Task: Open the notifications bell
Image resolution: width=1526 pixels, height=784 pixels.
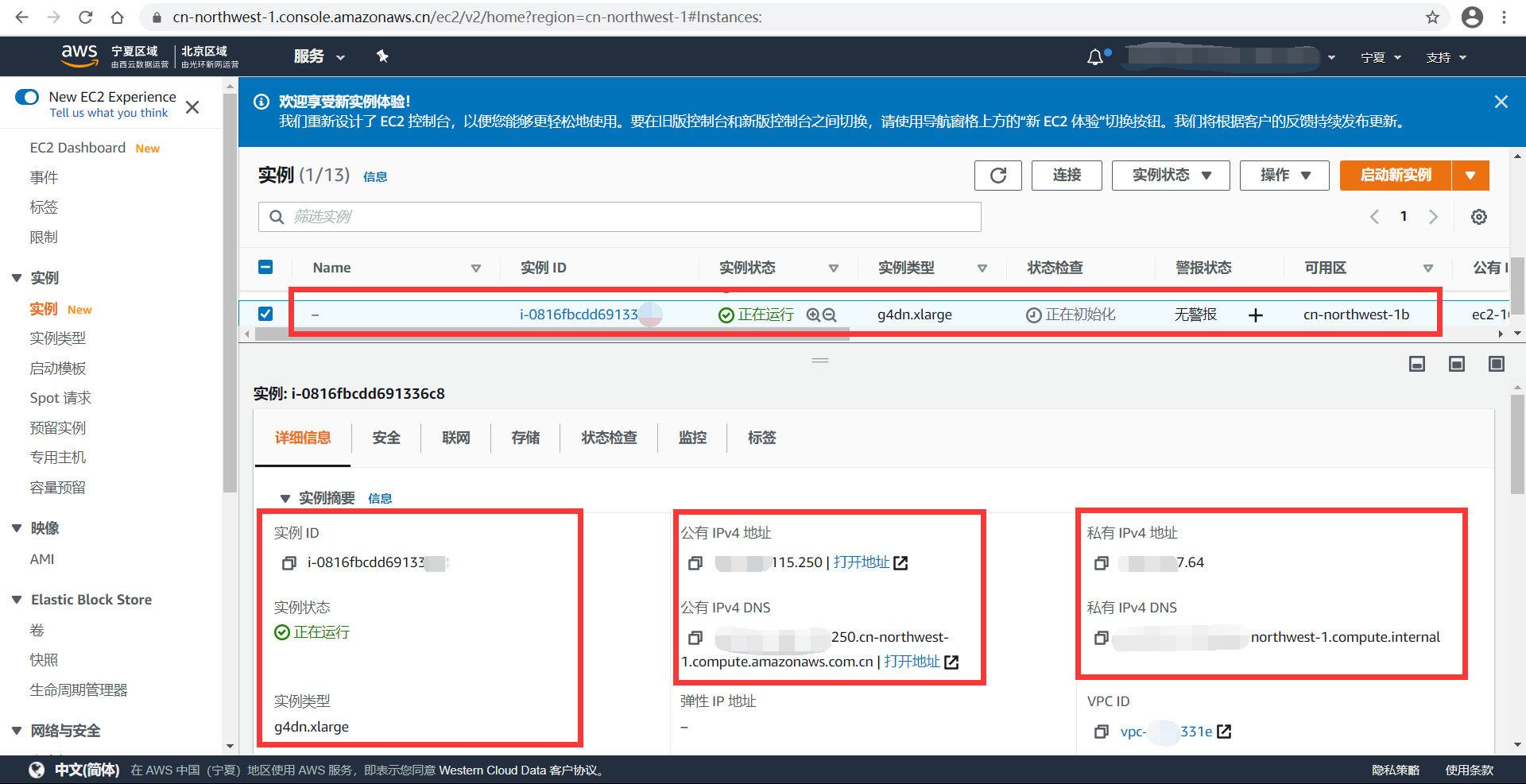Action: coord(1096,56)
